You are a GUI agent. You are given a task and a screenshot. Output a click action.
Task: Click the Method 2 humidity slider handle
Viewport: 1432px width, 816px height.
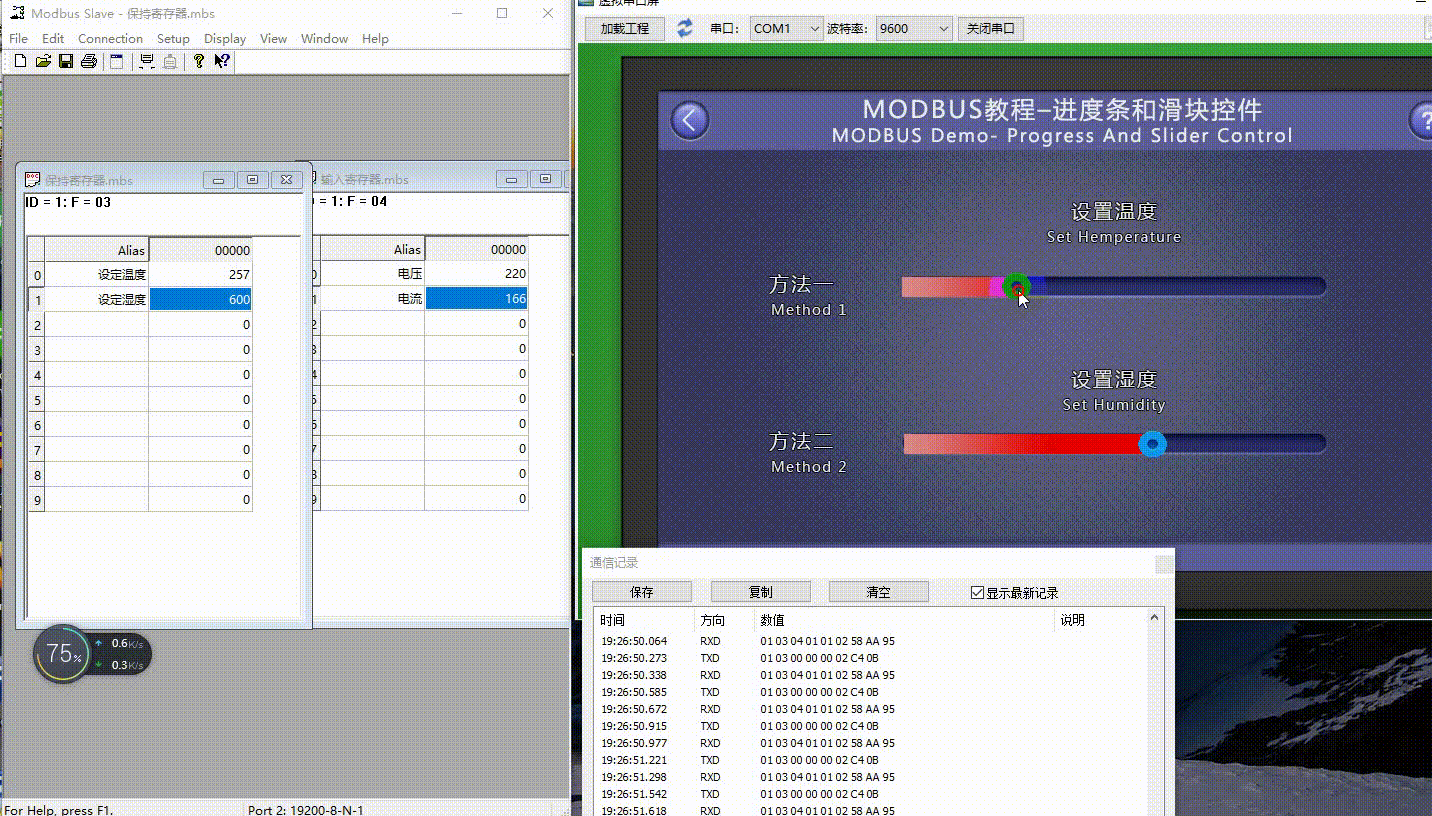[1153, 443]
